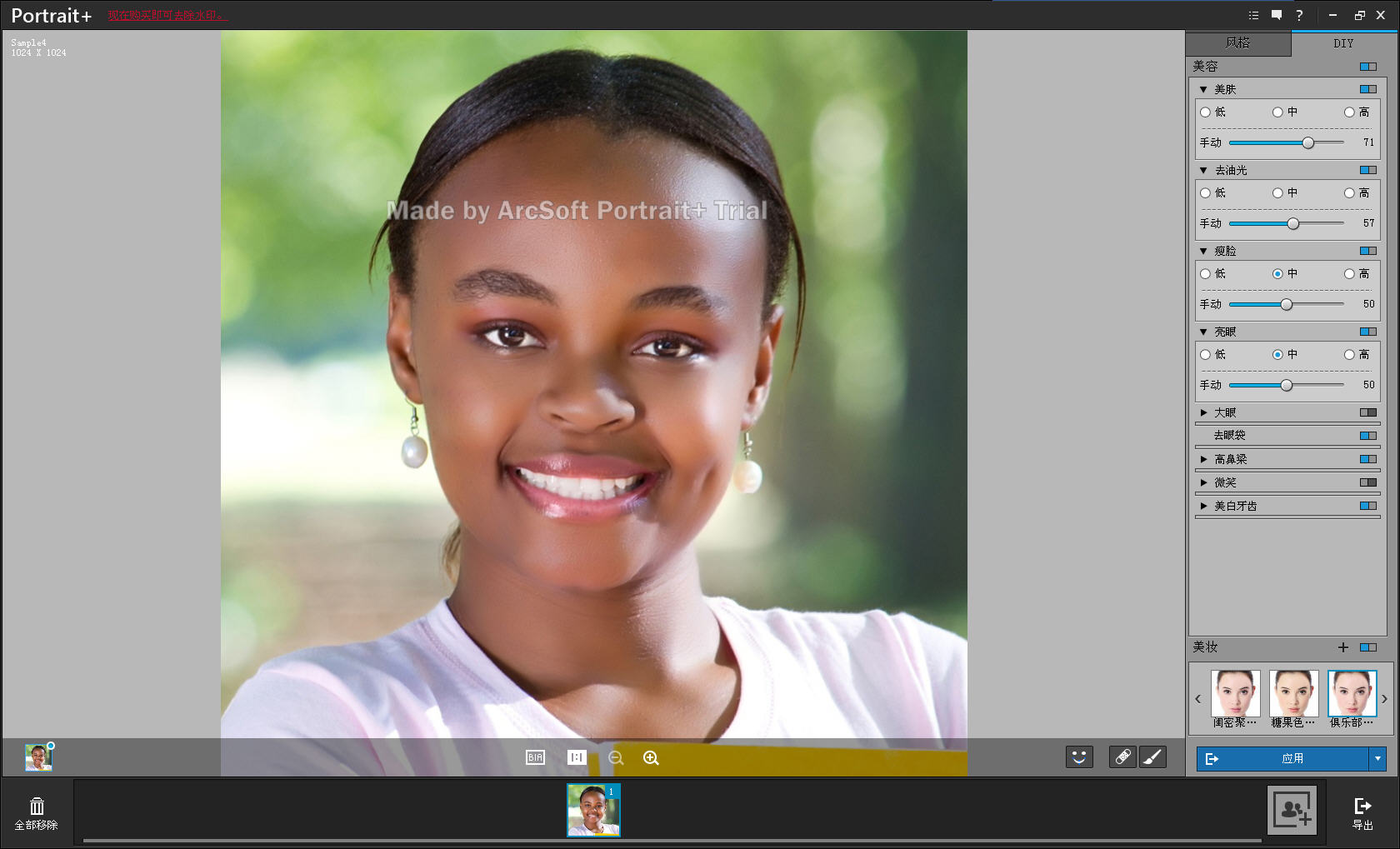
Task: Click the filmstrip horizontal scrollbar
Action: (672, 841)
